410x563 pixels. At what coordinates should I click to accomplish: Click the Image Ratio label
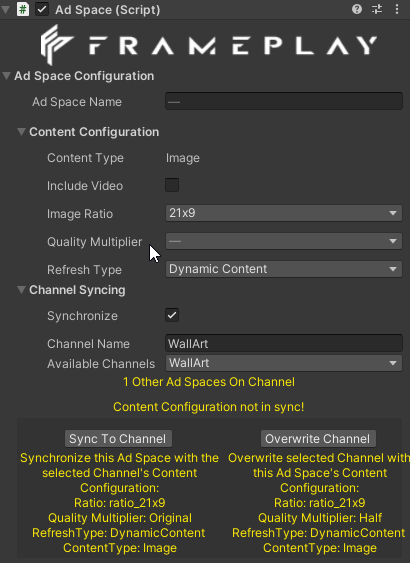pos(80,214)
